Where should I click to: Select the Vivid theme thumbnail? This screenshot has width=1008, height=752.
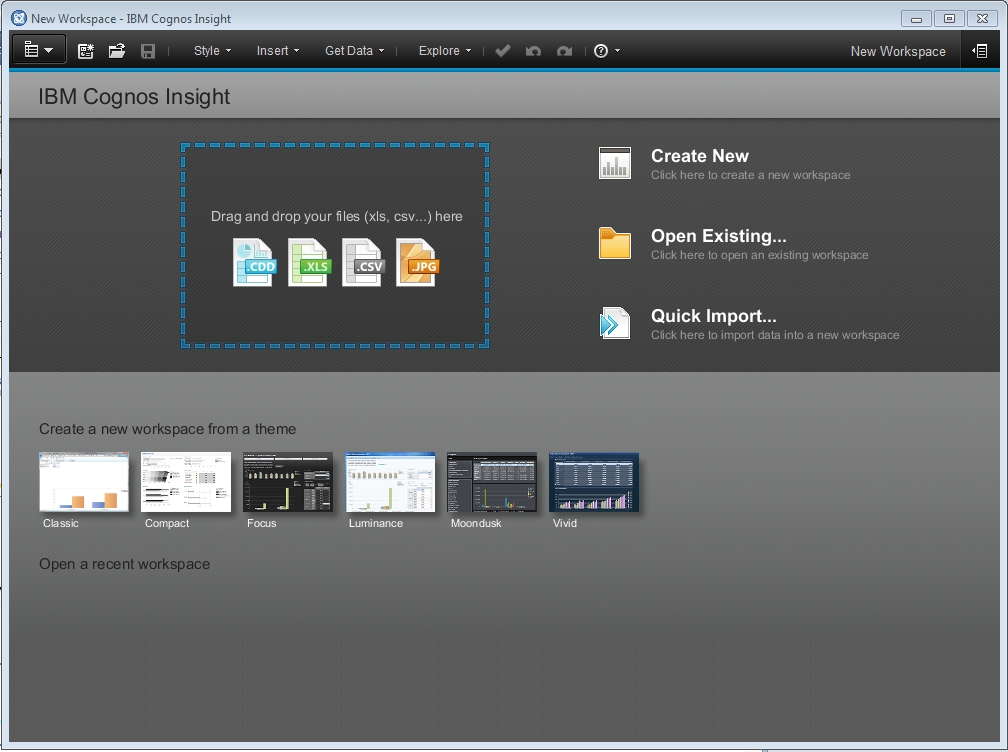[x=594, y=482]
